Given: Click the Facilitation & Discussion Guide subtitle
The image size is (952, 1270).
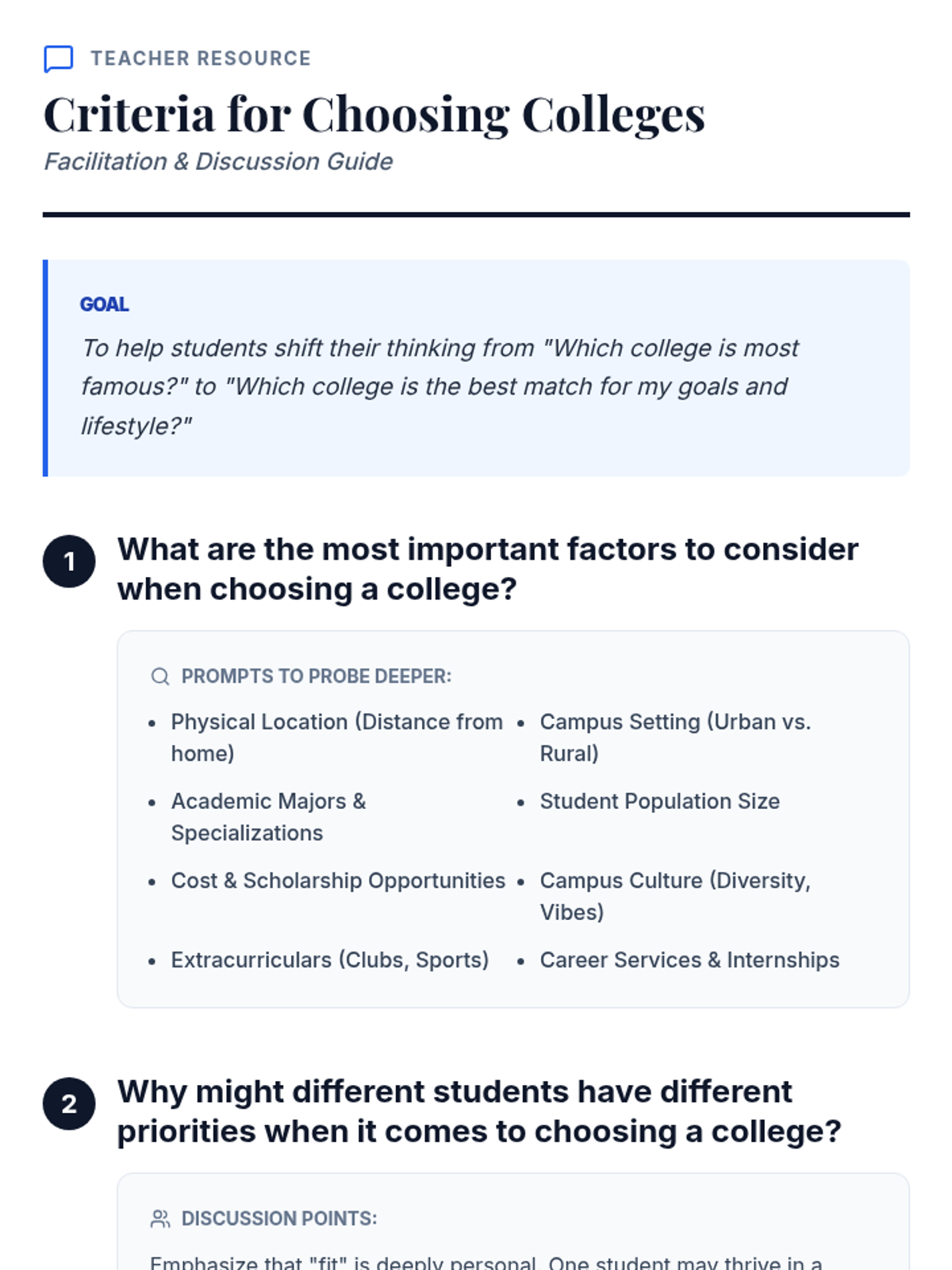Looking at the screenshot, I should pos(218,162).
